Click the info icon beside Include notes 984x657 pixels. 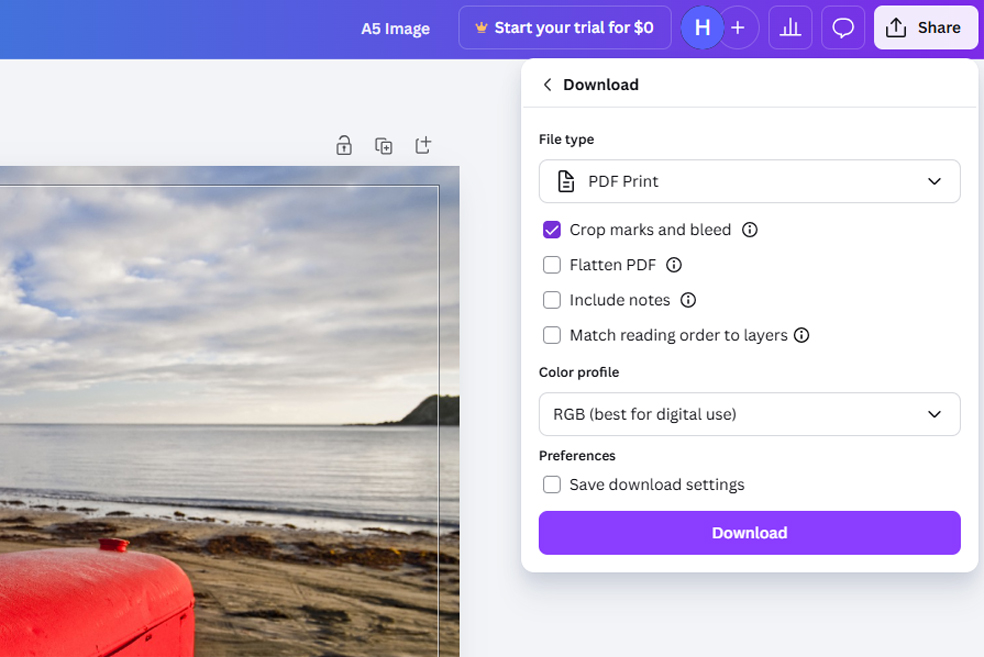tap(687, 300)
